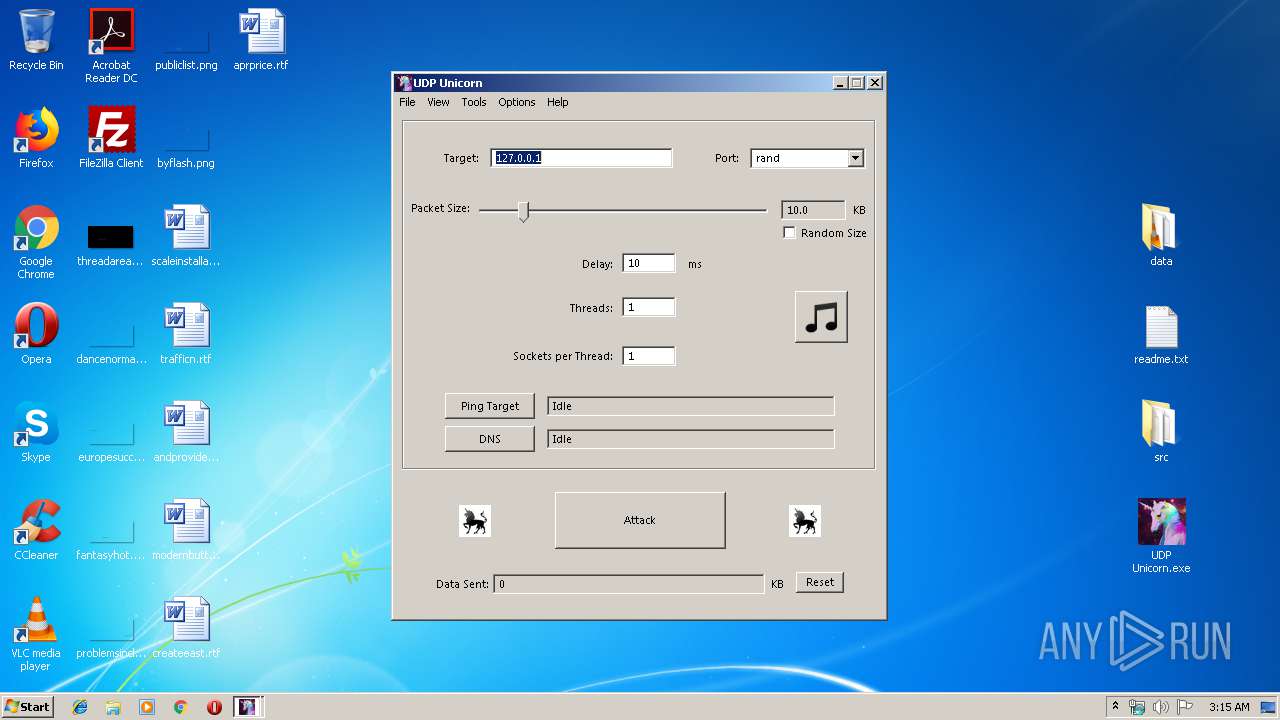Click the Delay input field
The width and height of the screenshot is (1280, 720).
(x=649, y=264)
